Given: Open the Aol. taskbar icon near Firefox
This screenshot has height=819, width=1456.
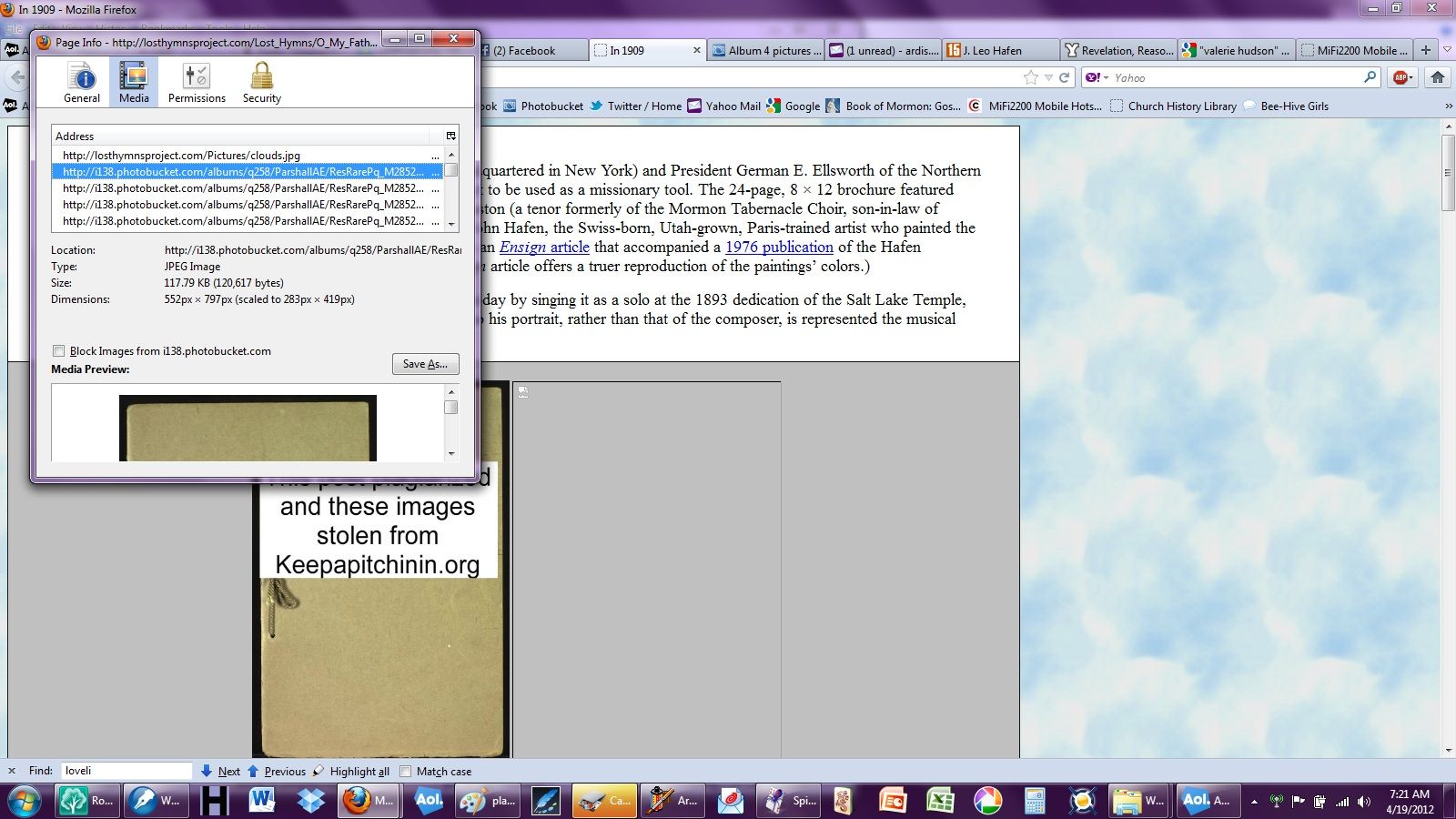Looking at the screenshot, I should pyautogui.click(x=430, y=801).
